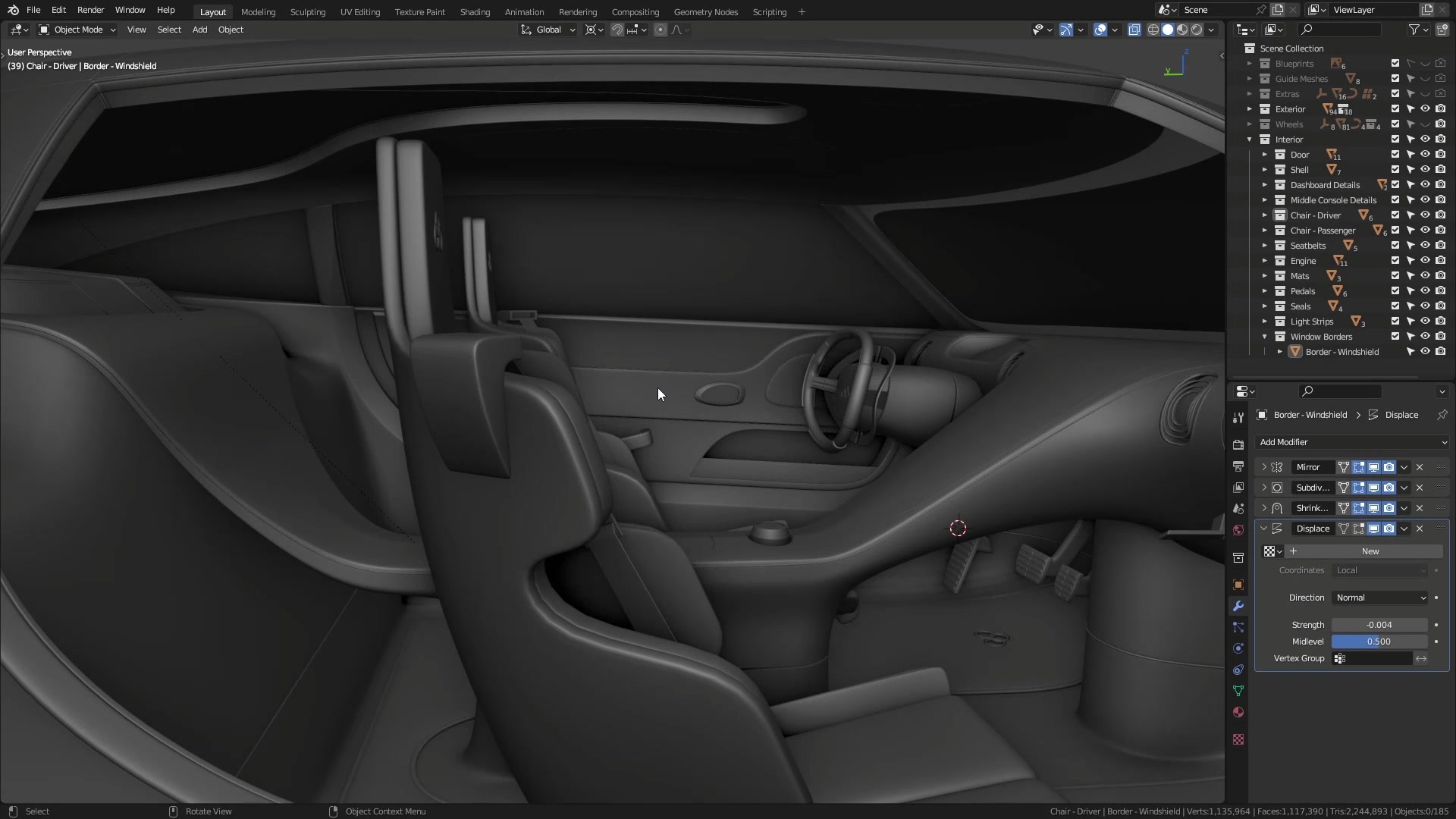Viewport: 1456px width, 819px height.
Task: Open the View Layer properties tab
Action: coord(1238,488)
